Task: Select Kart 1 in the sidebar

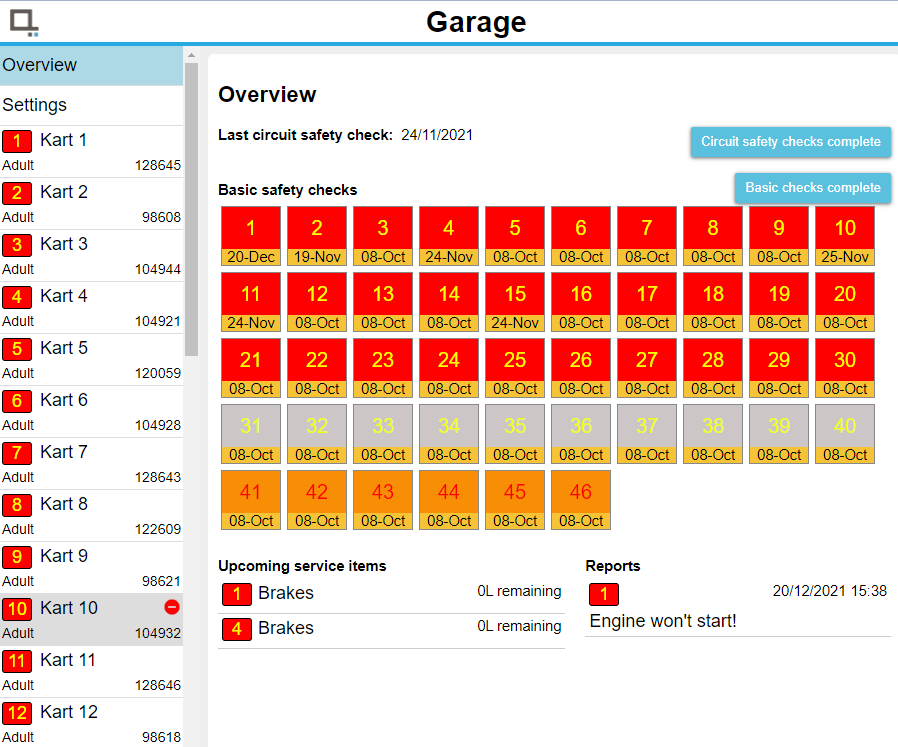Action: point(92,151)
